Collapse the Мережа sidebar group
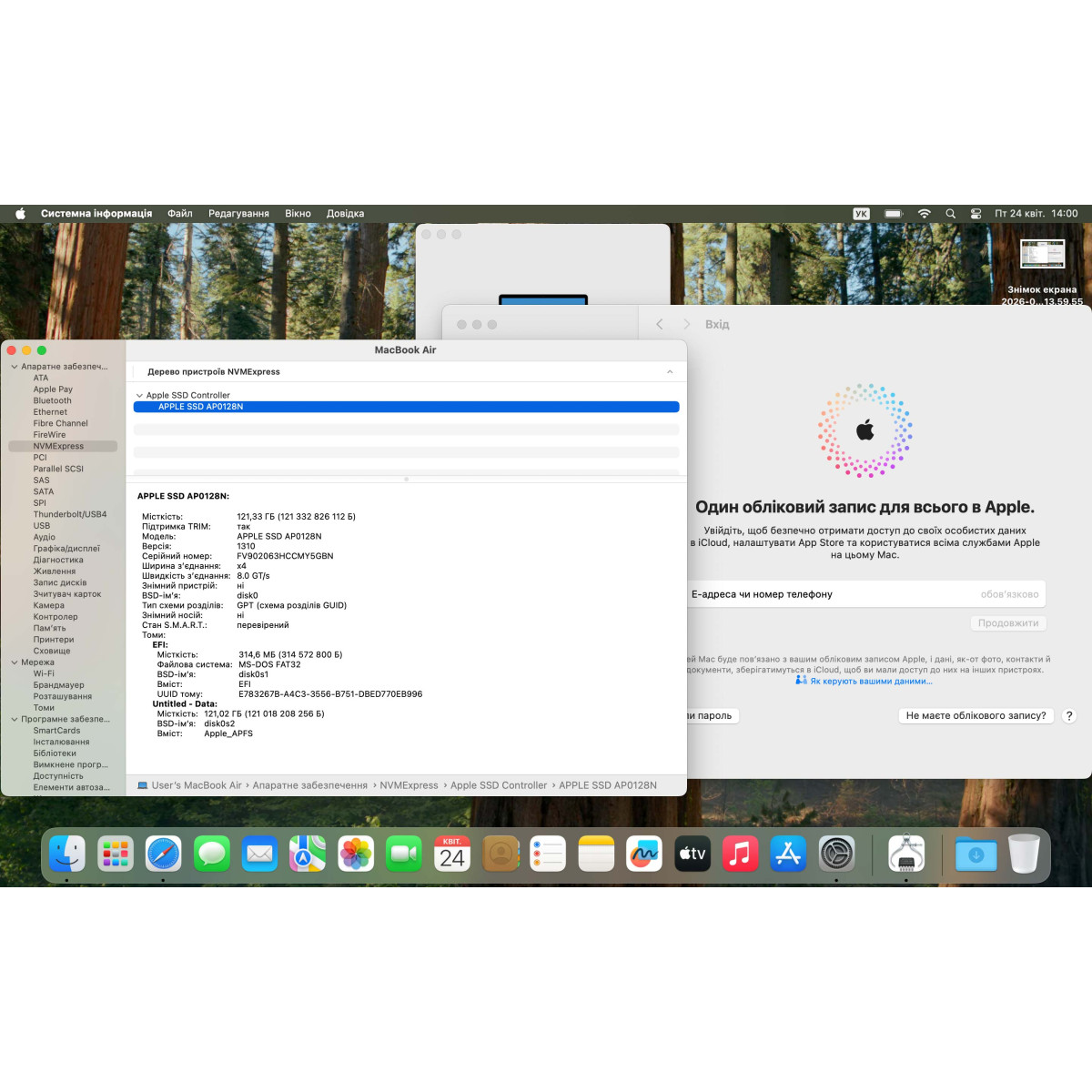Viewport: 1092px width, 1092px height. coord(15,662)
